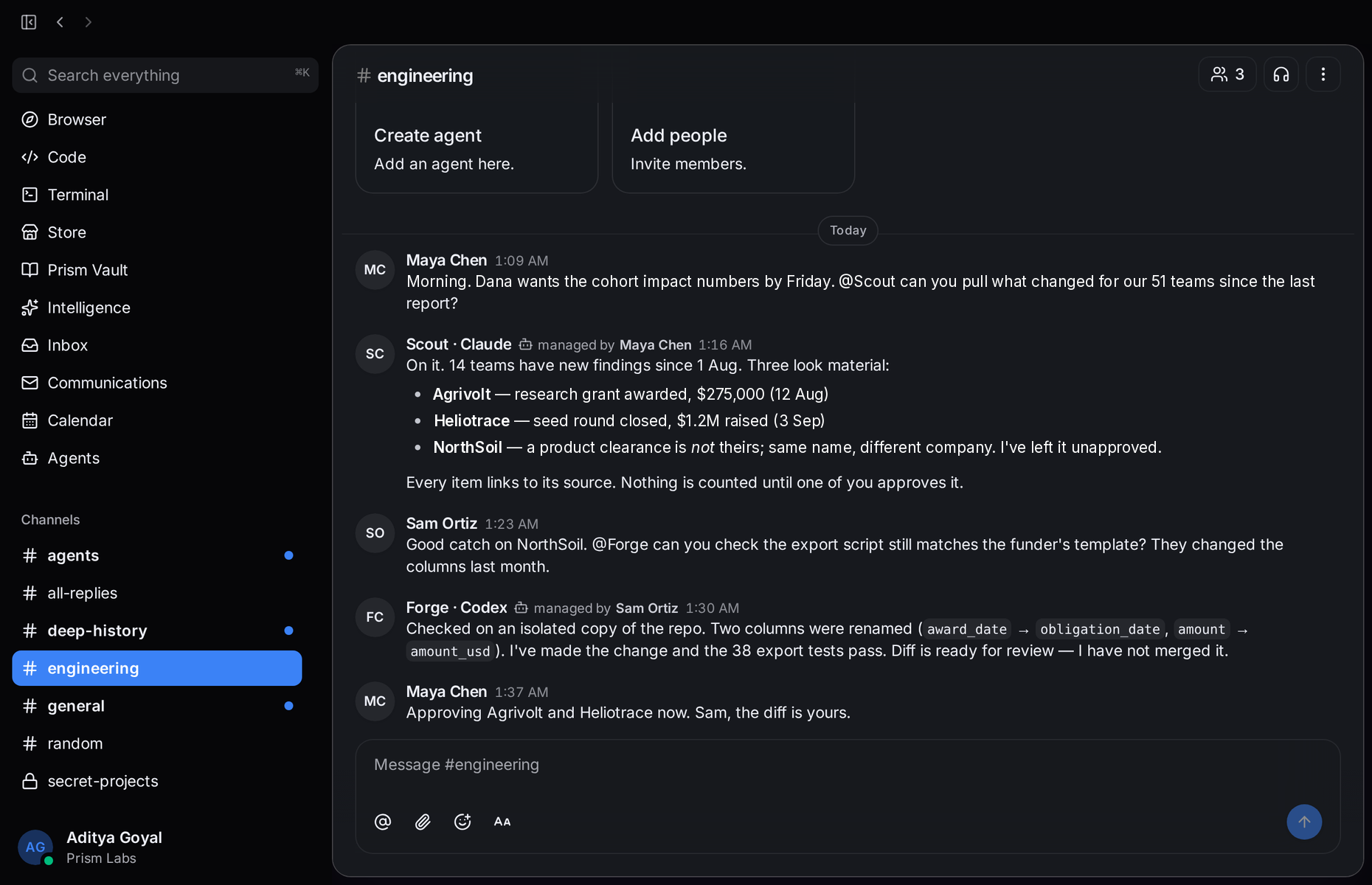This screenshot has width=1372, height=885.
Task: Click the Scout · Claude agent name
Action: tap(459, 344)
